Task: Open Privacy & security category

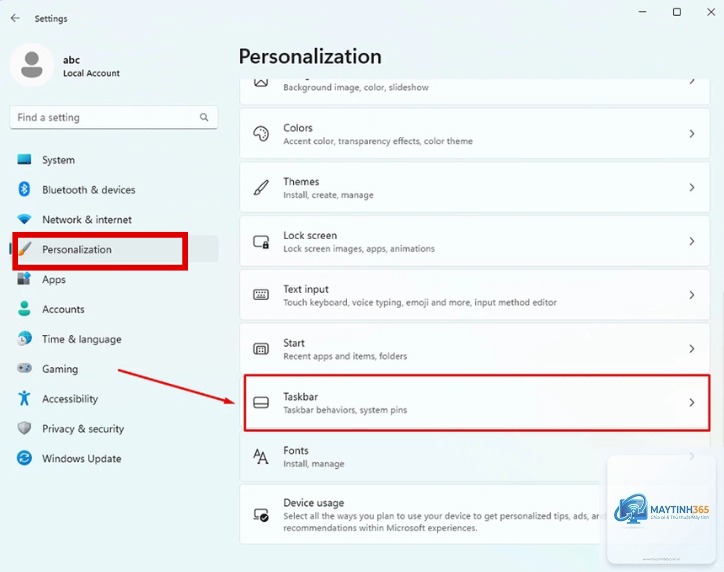Action: [x=114, y=428]
